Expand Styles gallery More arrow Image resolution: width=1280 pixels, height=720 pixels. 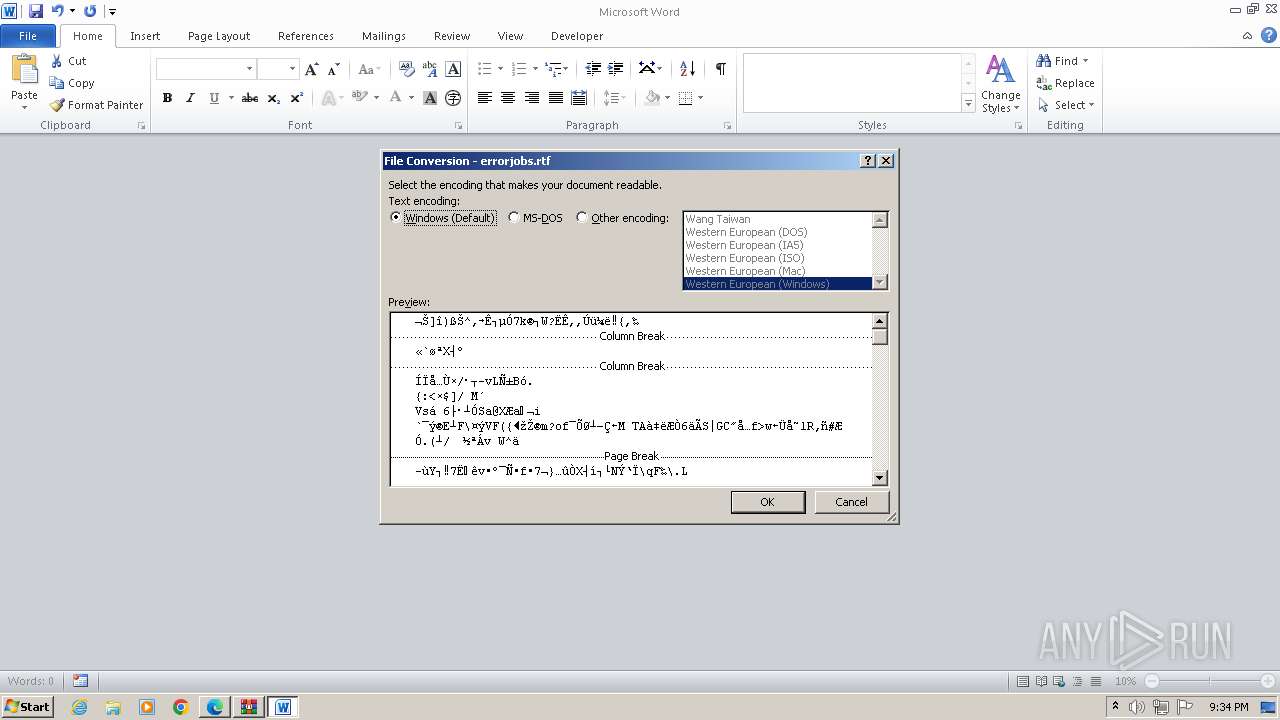[x=968, y=103]
